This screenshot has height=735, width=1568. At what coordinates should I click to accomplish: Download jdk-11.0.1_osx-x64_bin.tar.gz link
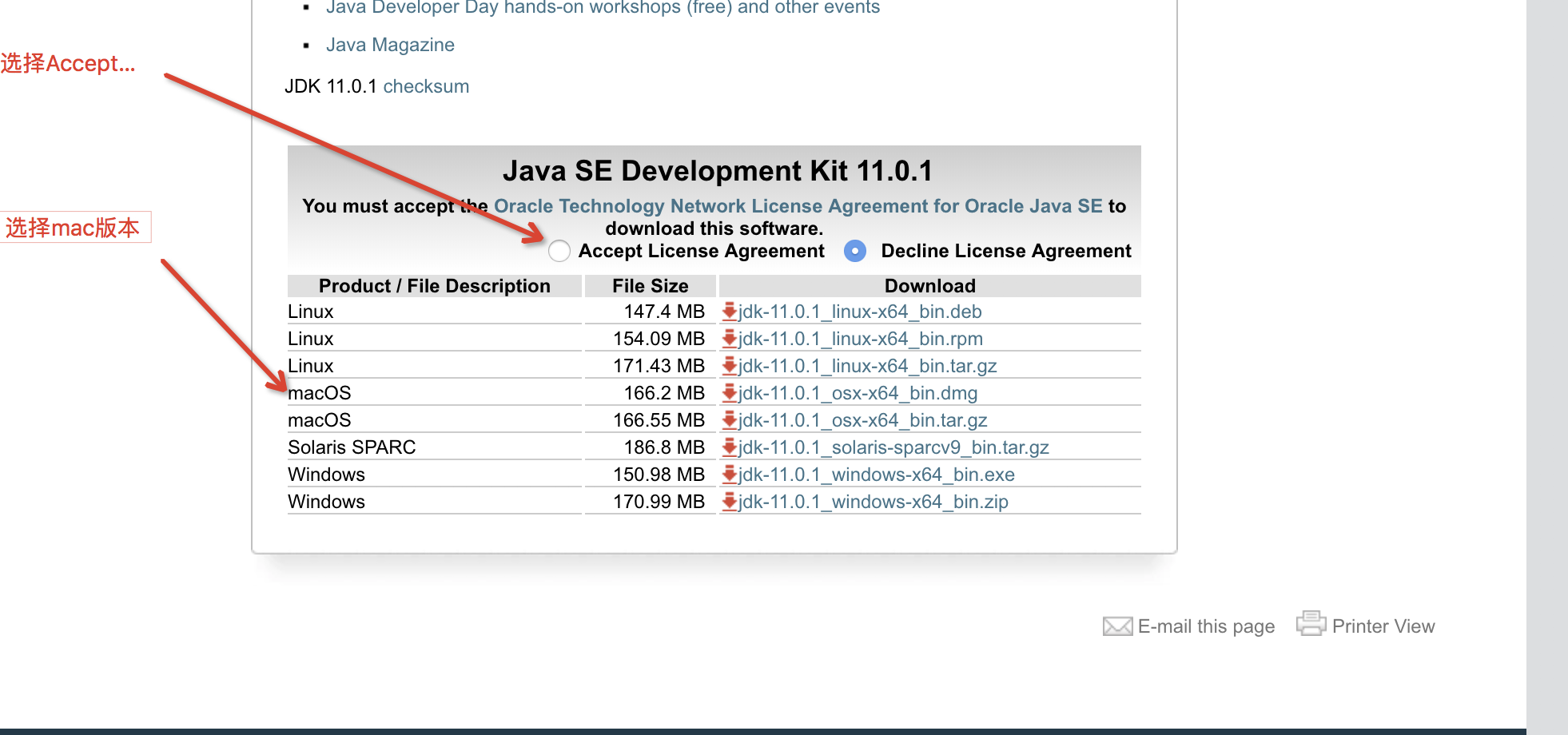[863, 420]
